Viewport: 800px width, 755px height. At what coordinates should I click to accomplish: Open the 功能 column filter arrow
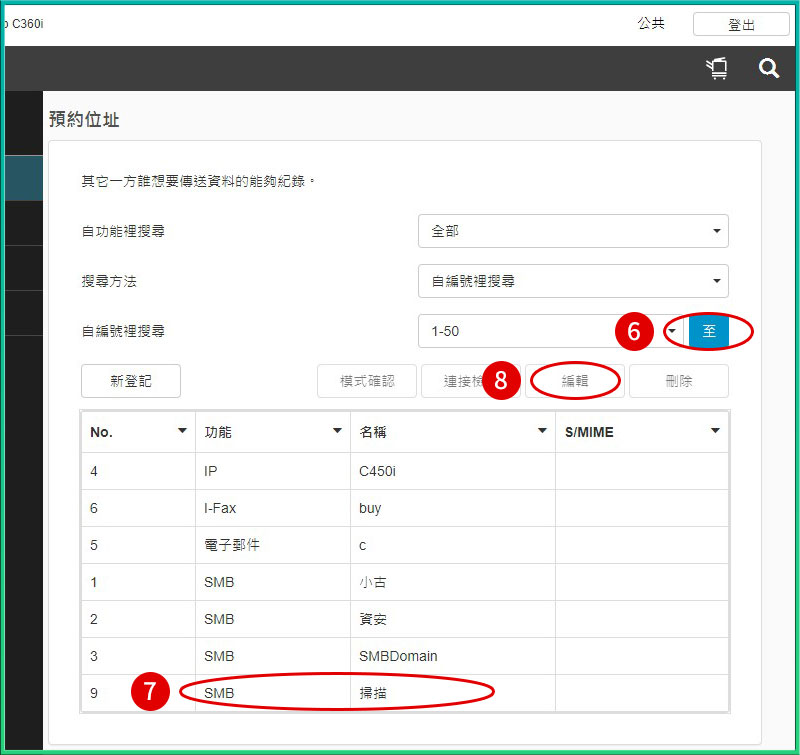[x=337, y=431]
